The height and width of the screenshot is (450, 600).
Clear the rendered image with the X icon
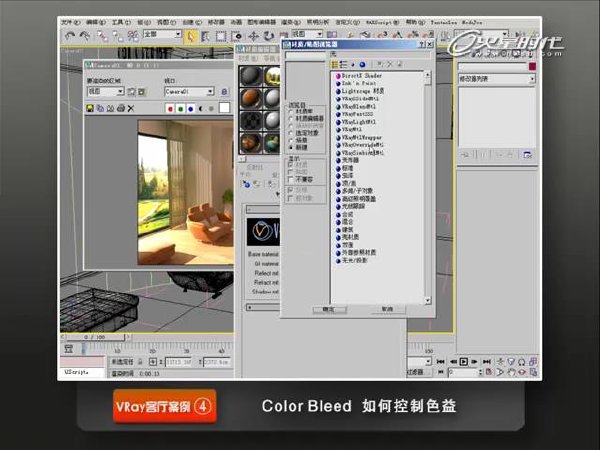[x=131, y=108]
